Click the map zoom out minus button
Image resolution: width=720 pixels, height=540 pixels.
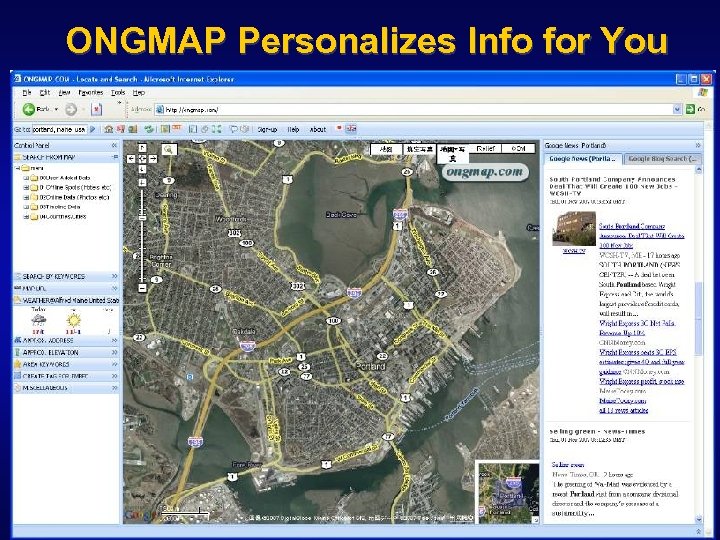point(142,288)
